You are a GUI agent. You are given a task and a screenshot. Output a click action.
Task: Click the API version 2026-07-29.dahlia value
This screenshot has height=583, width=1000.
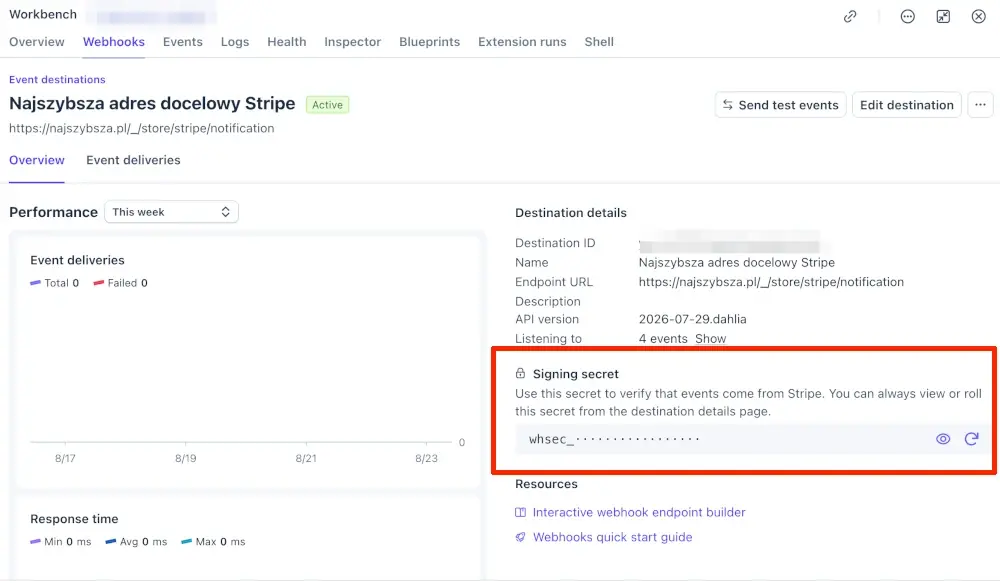693,319
